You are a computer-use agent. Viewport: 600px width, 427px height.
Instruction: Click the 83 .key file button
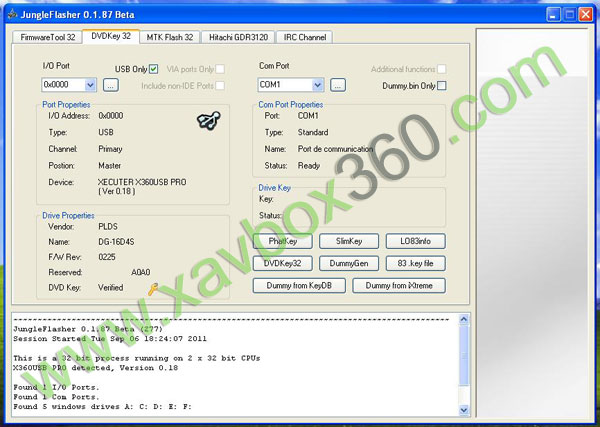[416, 263]
